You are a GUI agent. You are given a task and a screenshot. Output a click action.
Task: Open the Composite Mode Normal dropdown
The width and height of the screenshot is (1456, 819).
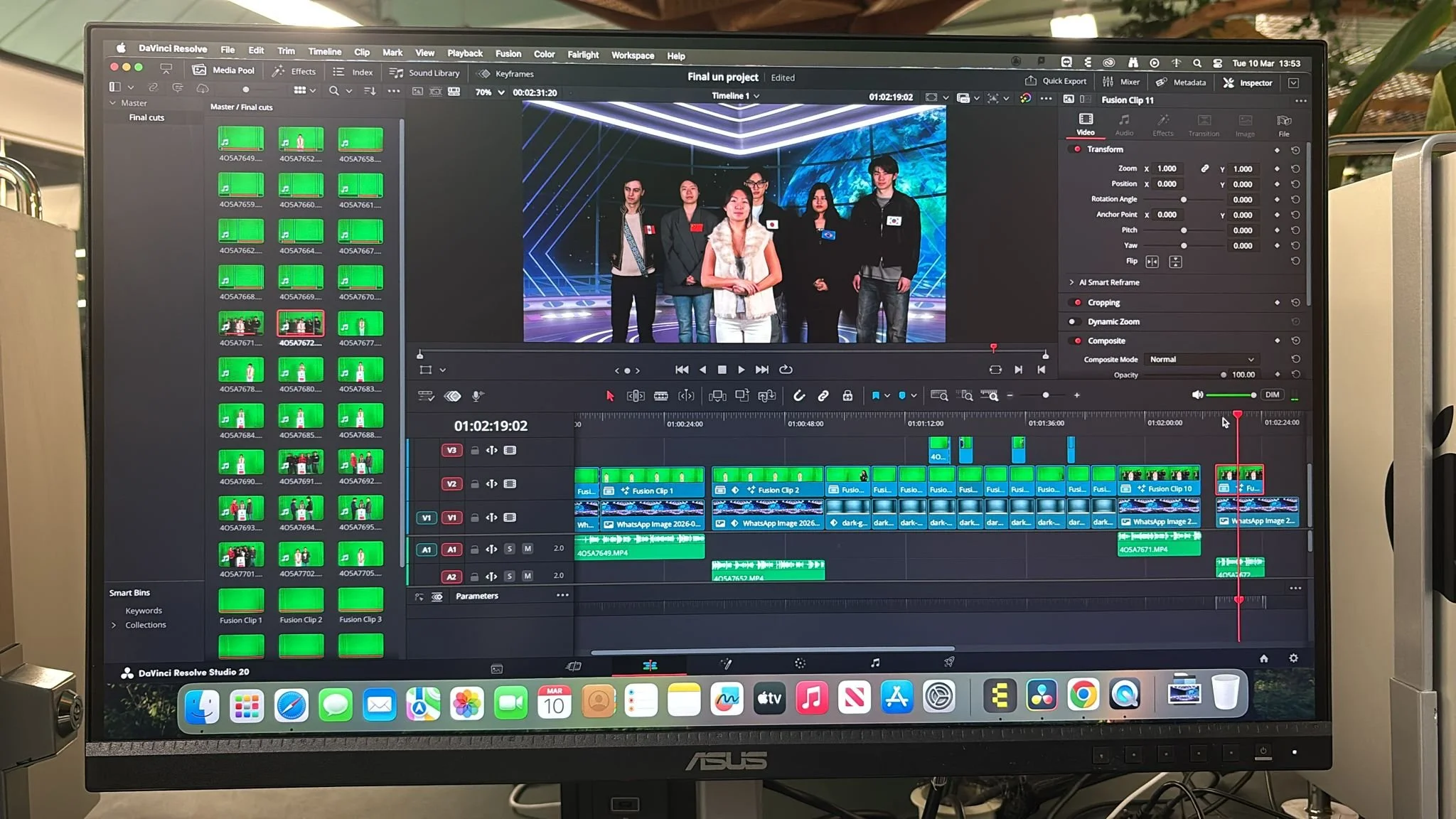[x=1201, y=360]
